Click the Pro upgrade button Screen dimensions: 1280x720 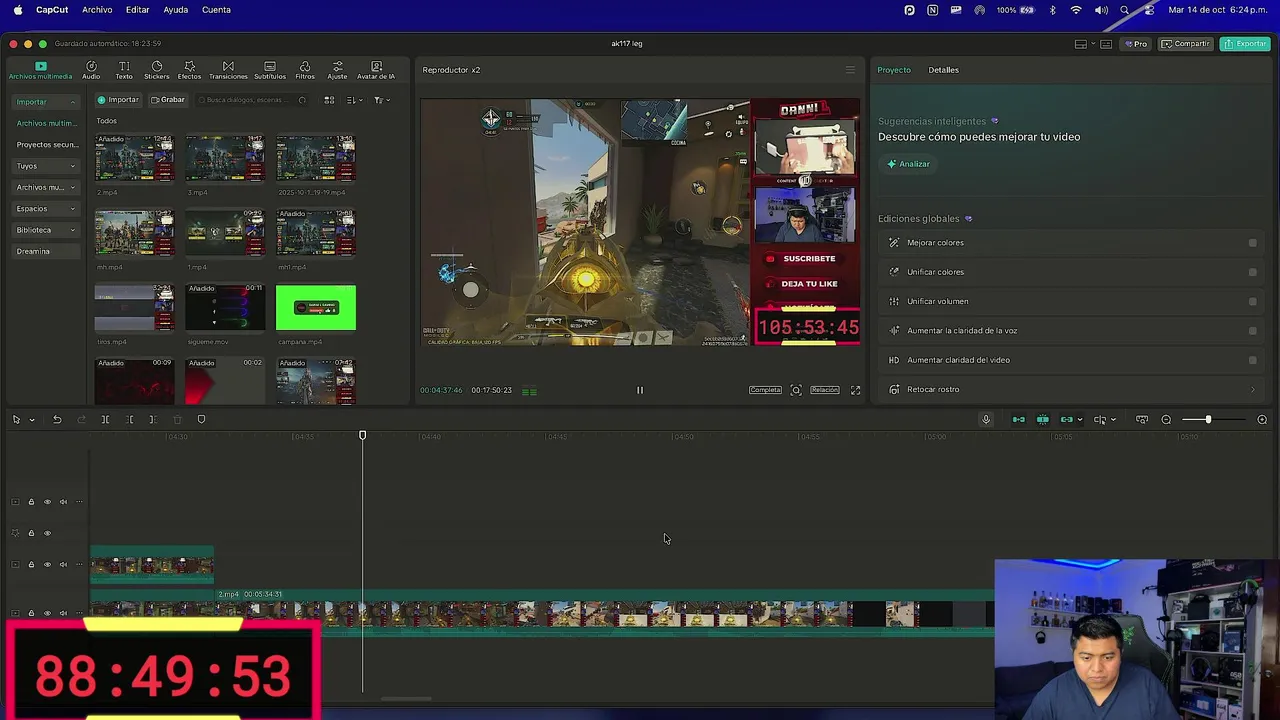pyautogui.click(x=1135, y=44)
